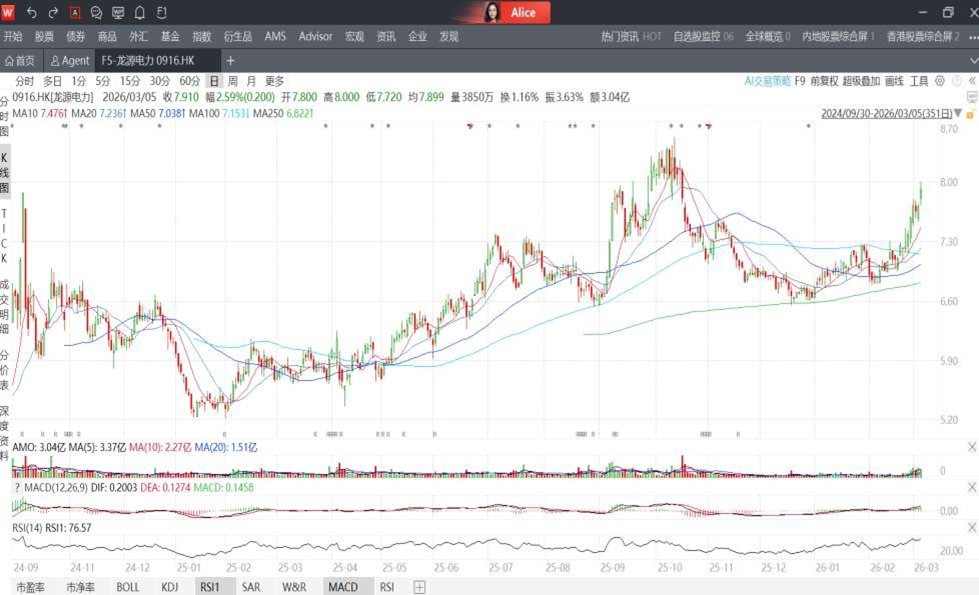Viewport: 979px width, 595px height.
Task: Open the MACD indicator help question mark
Action: [x=16, y=486]
